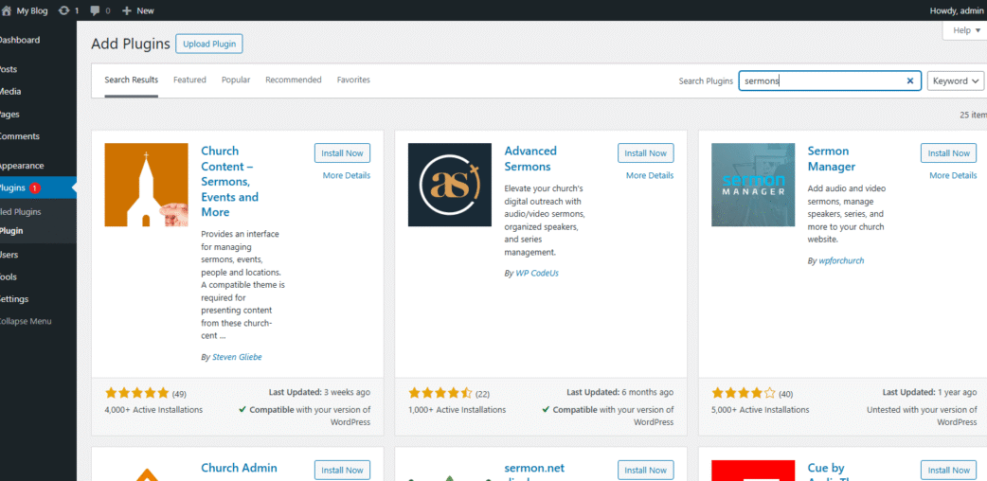View More Details for Church Content
This screenshot has width=987, height=481.
347,176
